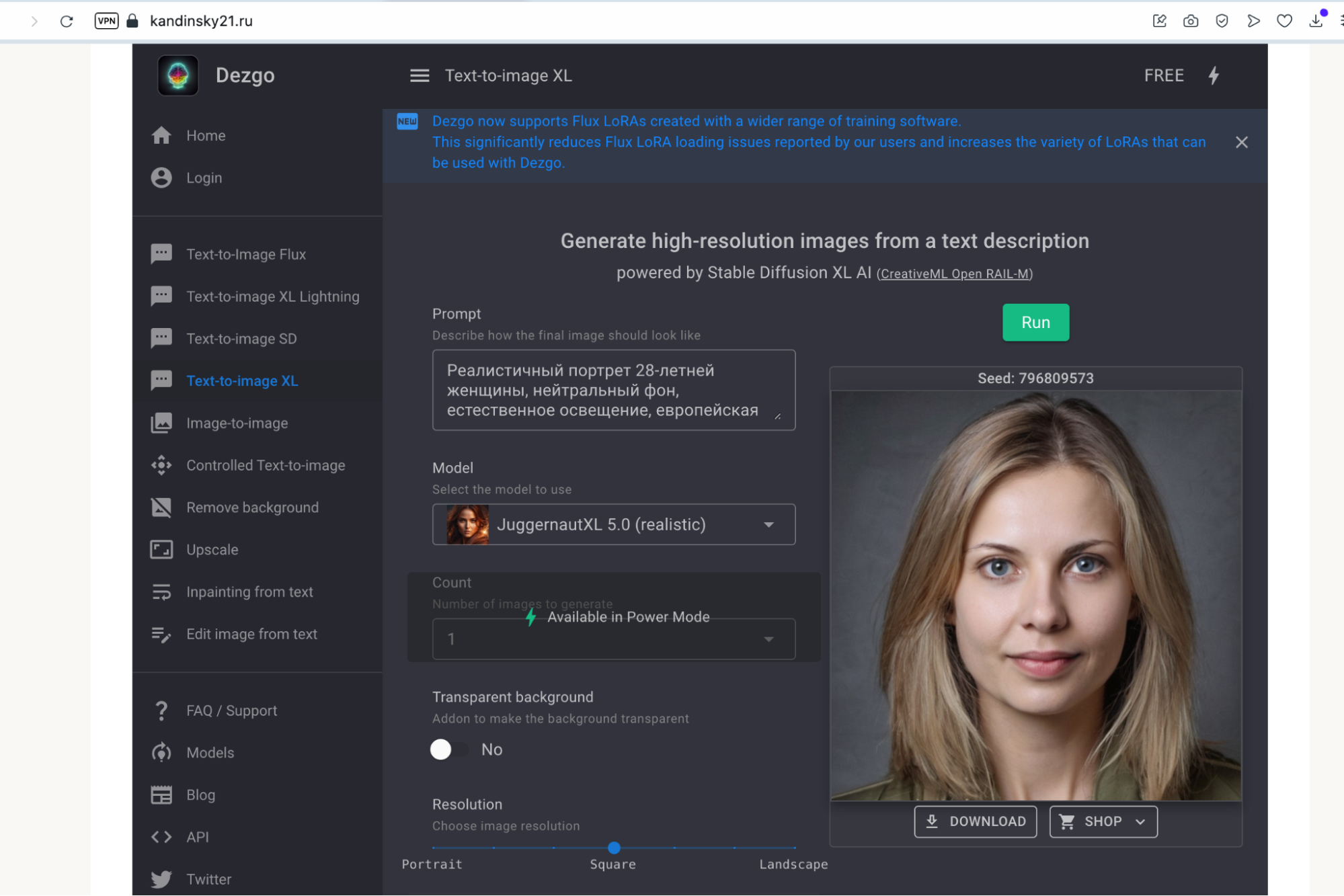Click the kandinsky21.ru address bar
The height and width of the screenshot is (896, 1344).
coord(201,21)
